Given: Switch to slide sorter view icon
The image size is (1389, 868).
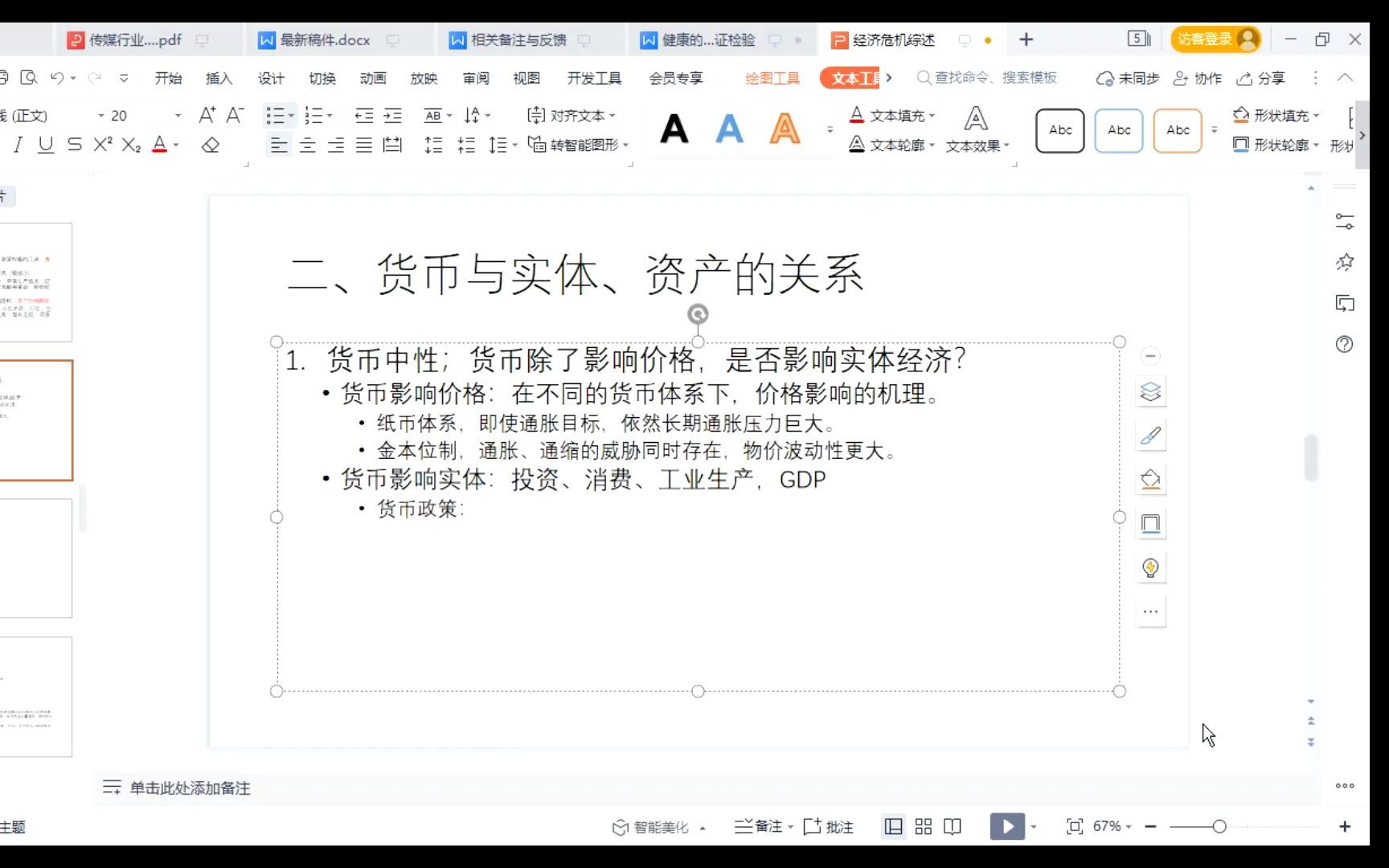Looking at the screenshot, I should [x=924, y=826].
